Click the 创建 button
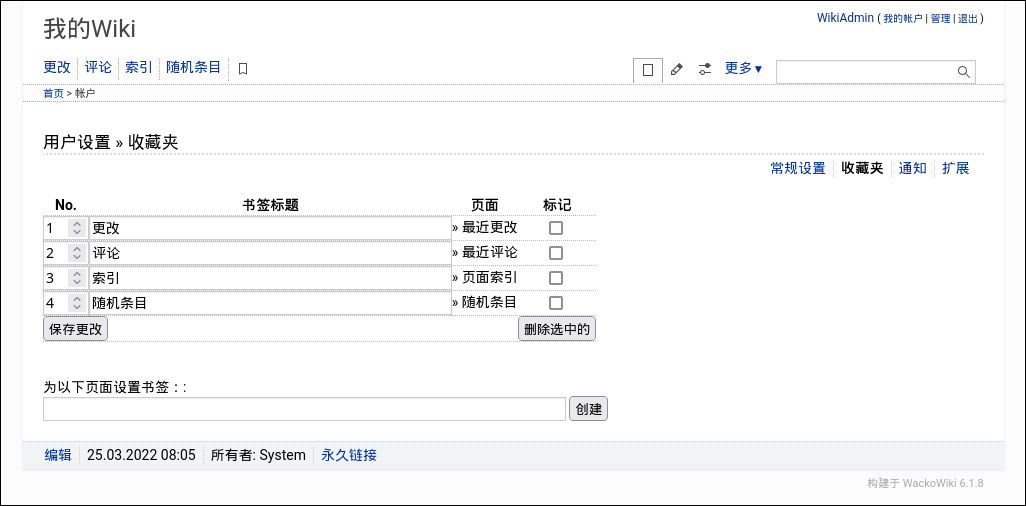 pyautogui.click(x=588, y=409)
